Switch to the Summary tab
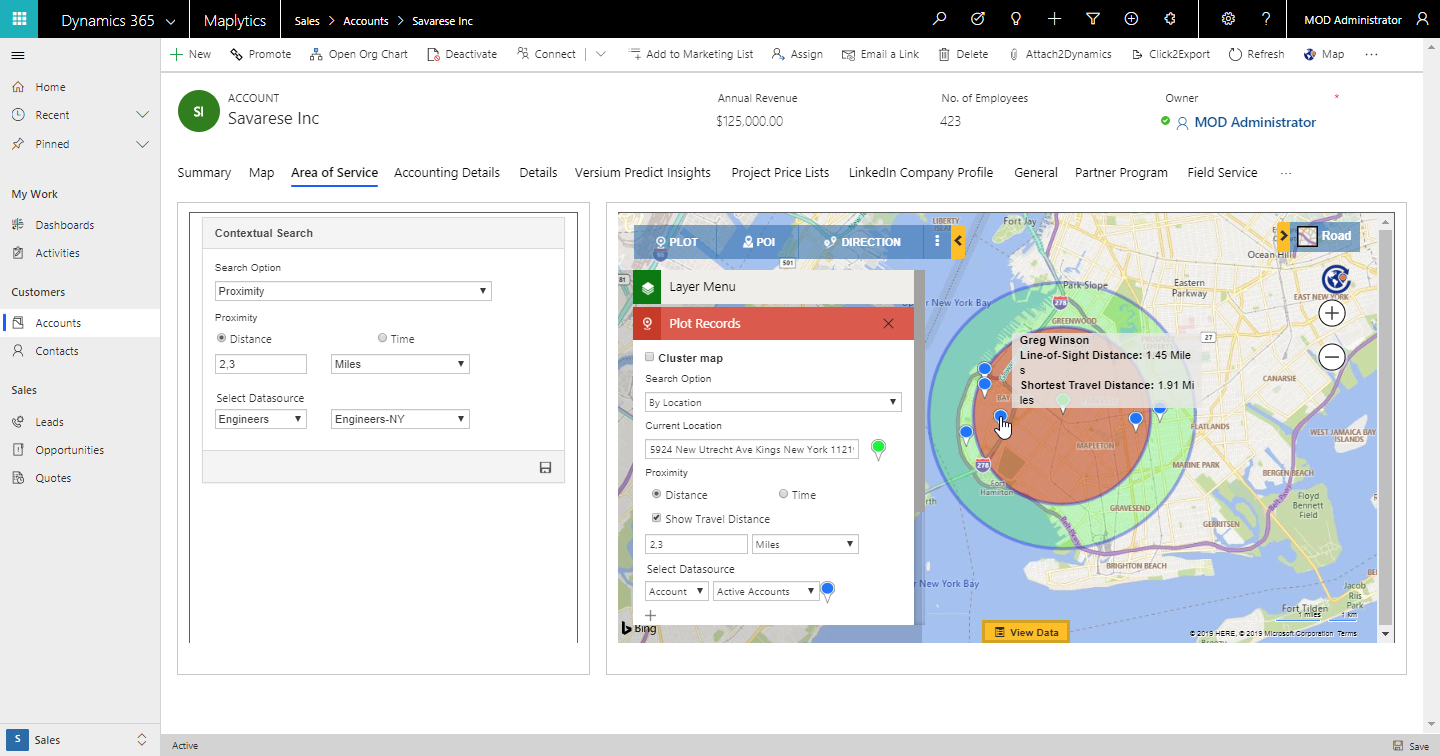The width and height of the screenshot is (1440, 756). pos(204,173)
